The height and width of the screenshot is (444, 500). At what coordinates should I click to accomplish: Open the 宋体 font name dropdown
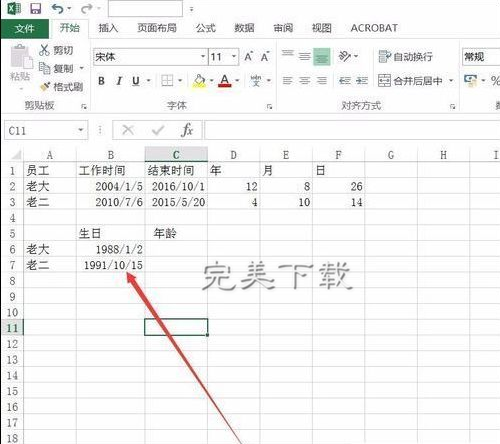tap(203, 56)
